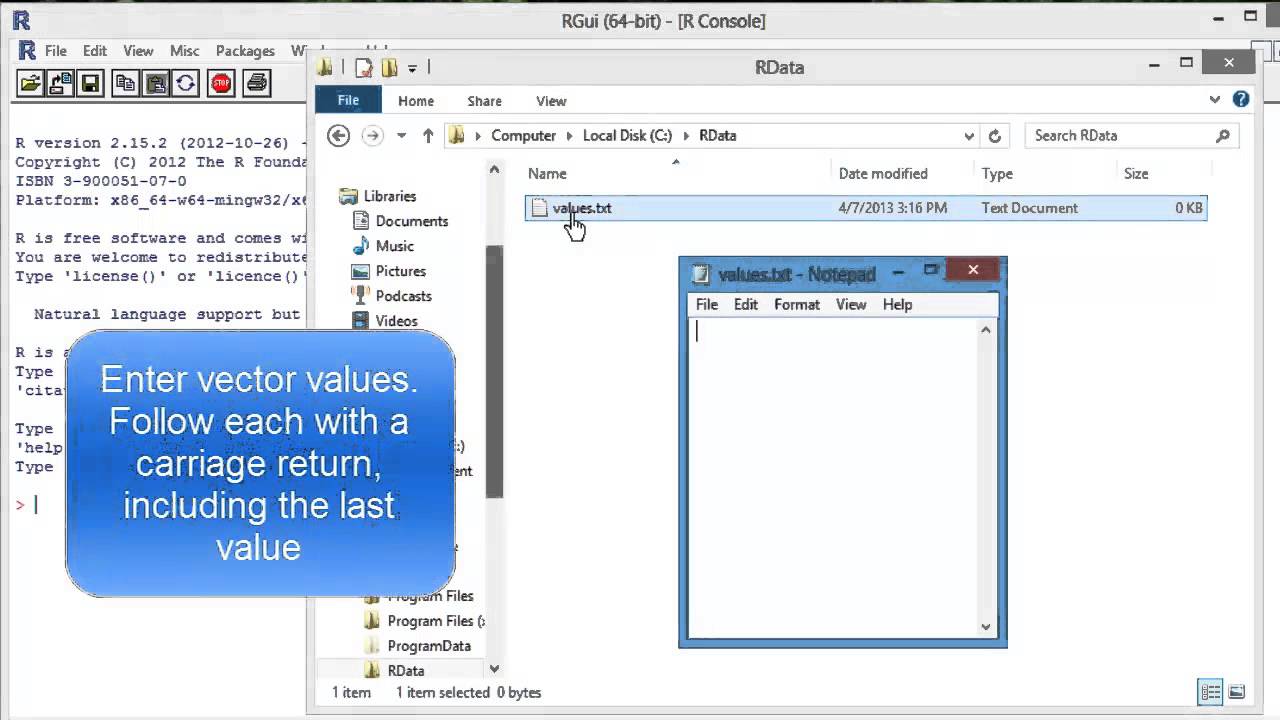Image resolution: width=1280 pixels, height=720 pixels.
Task: Click Explorer Forward navigation arrow
Action: 372,135
